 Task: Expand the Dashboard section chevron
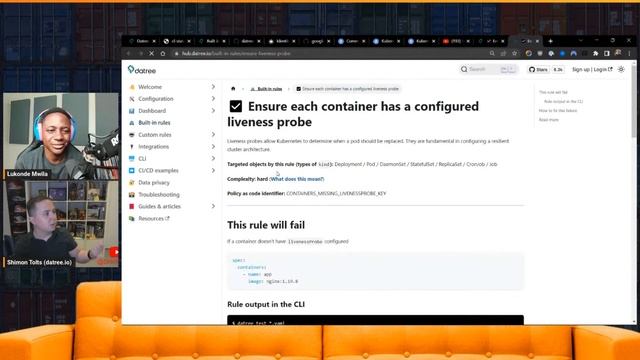(x=213, y=111)
